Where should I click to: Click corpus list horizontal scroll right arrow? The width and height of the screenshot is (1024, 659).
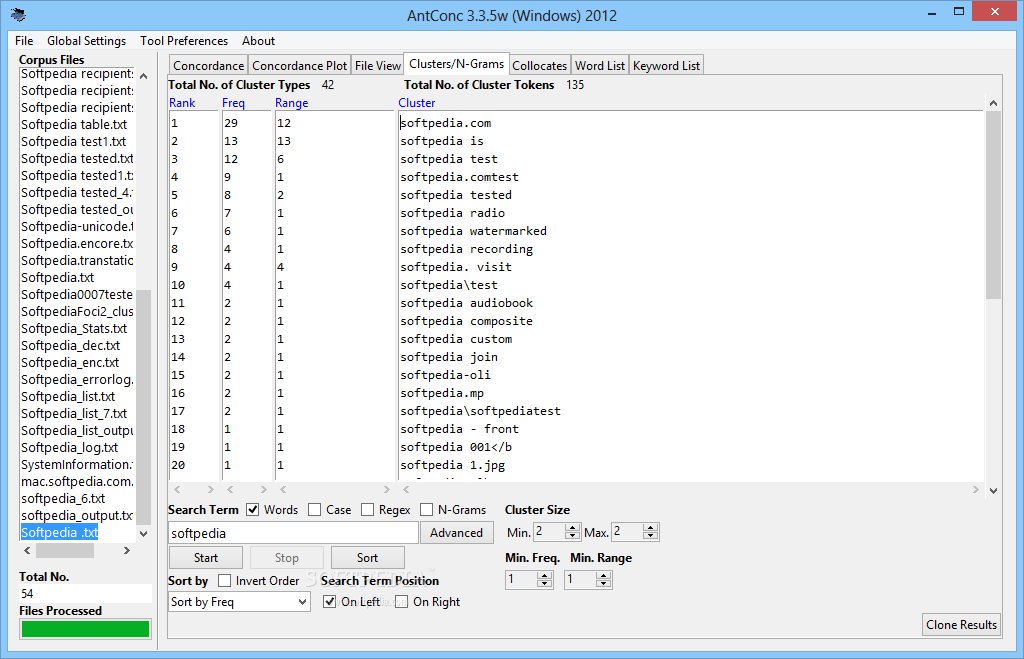pos(127,551)
